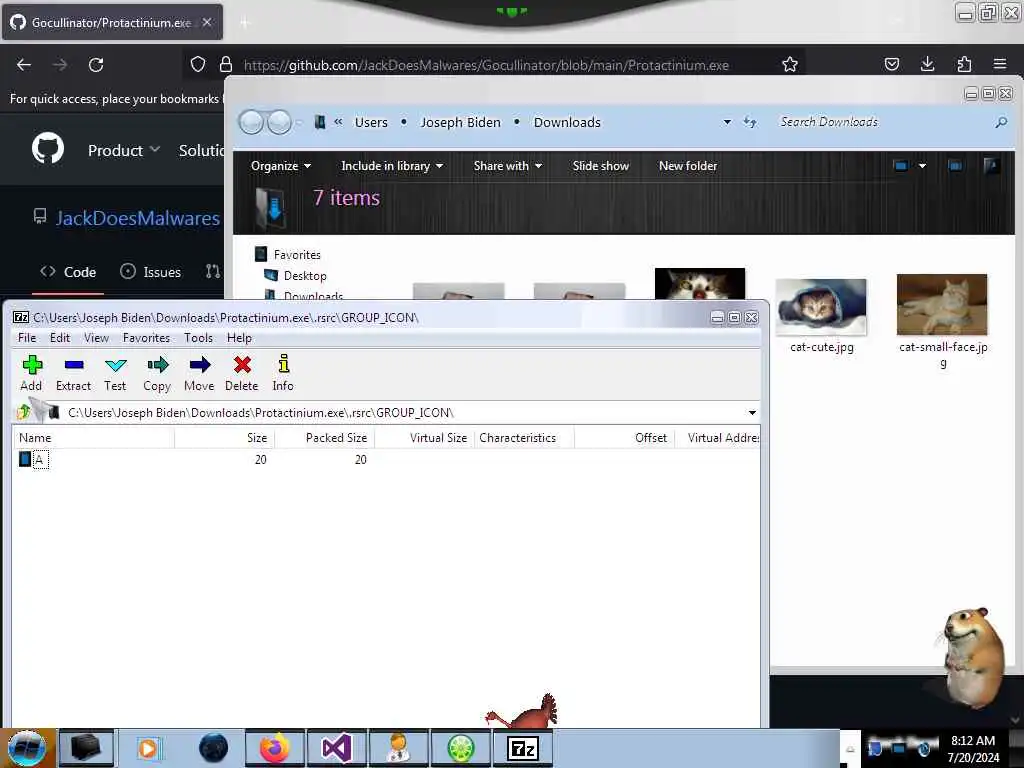Click the refresh icon in Explorer address bar
This screenshot has width=1024, height=768.
tap(750, 122)
